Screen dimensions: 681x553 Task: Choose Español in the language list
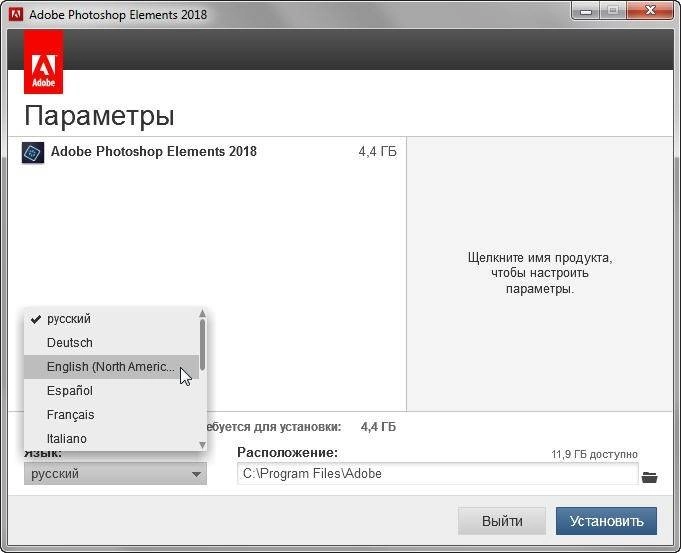(112, 391)
